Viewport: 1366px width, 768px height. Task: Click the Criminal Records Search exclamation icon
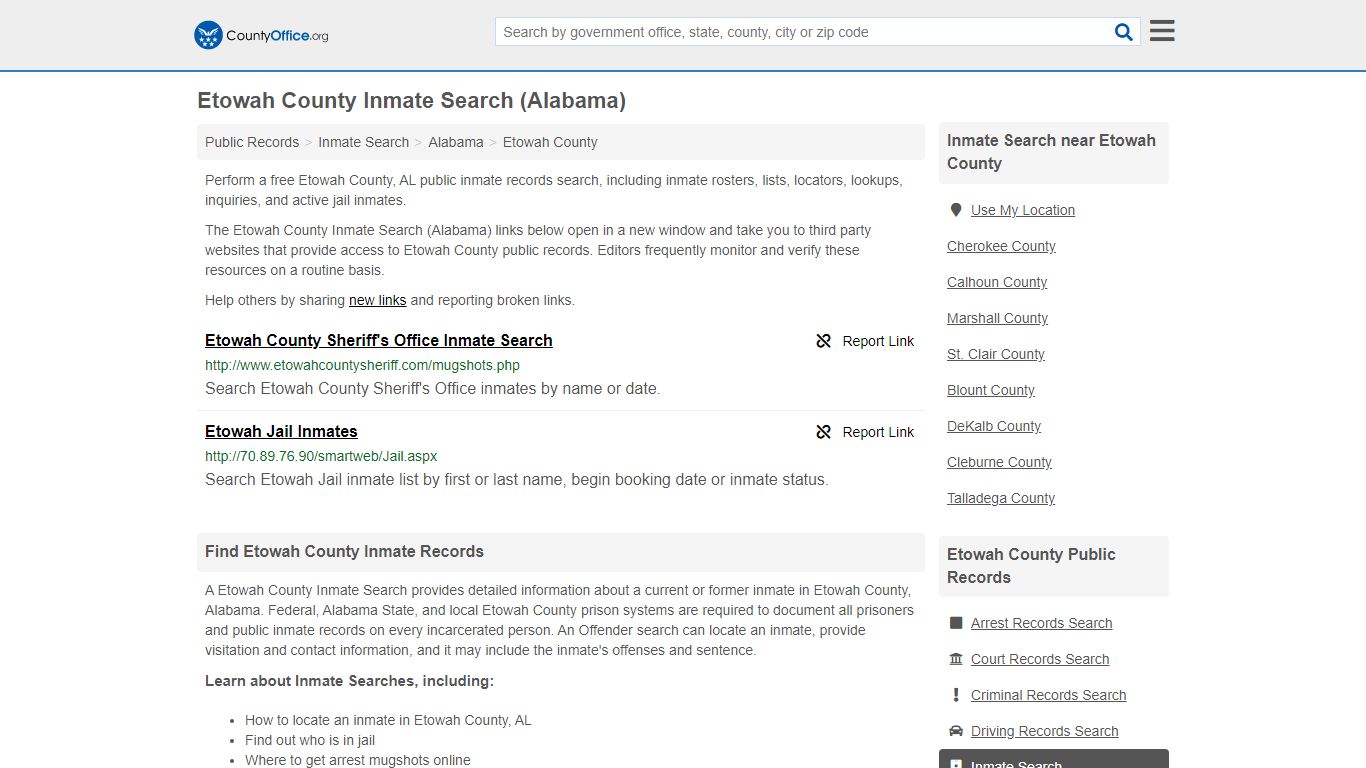click(x=956, y=695)
